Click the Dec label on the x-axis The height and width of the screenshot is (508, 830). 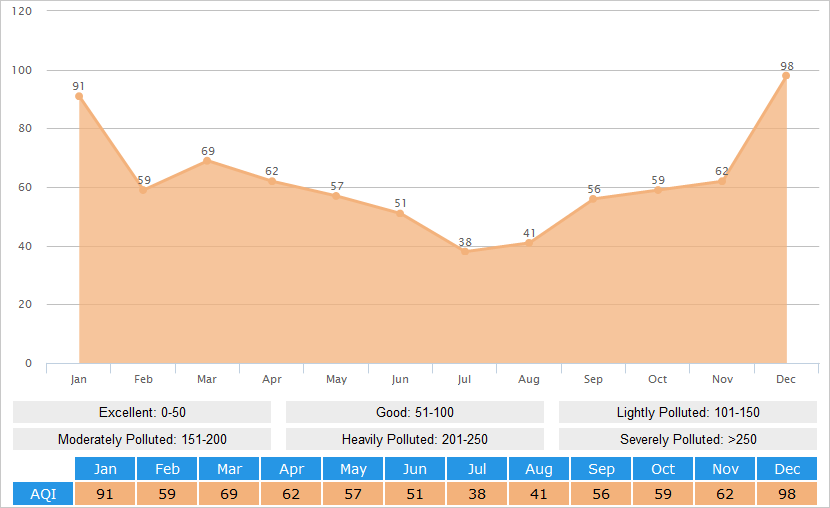coord(786,379)
